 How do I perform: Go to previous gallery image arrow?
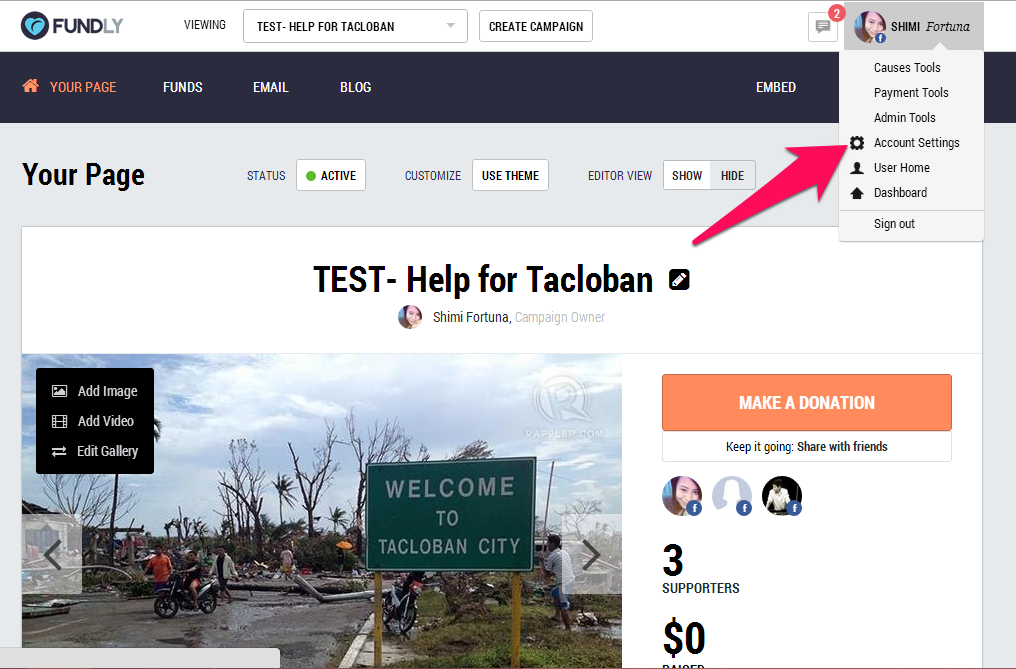pos(52,555)
